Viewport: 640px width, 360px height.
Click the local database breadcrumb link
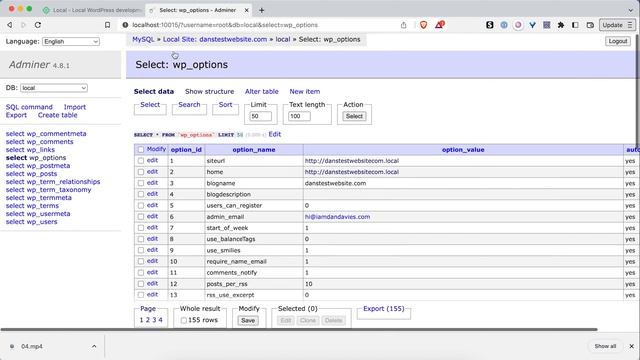pyautogui.click(x=283, y=40)
